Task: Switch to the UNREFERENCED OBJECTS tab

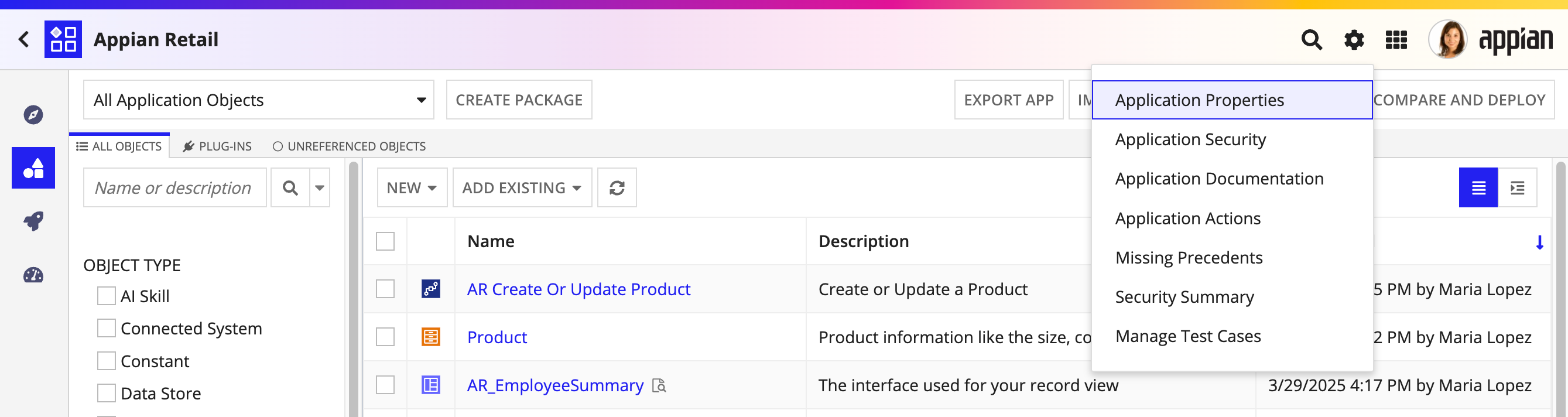Action: (x=349, y=146)
